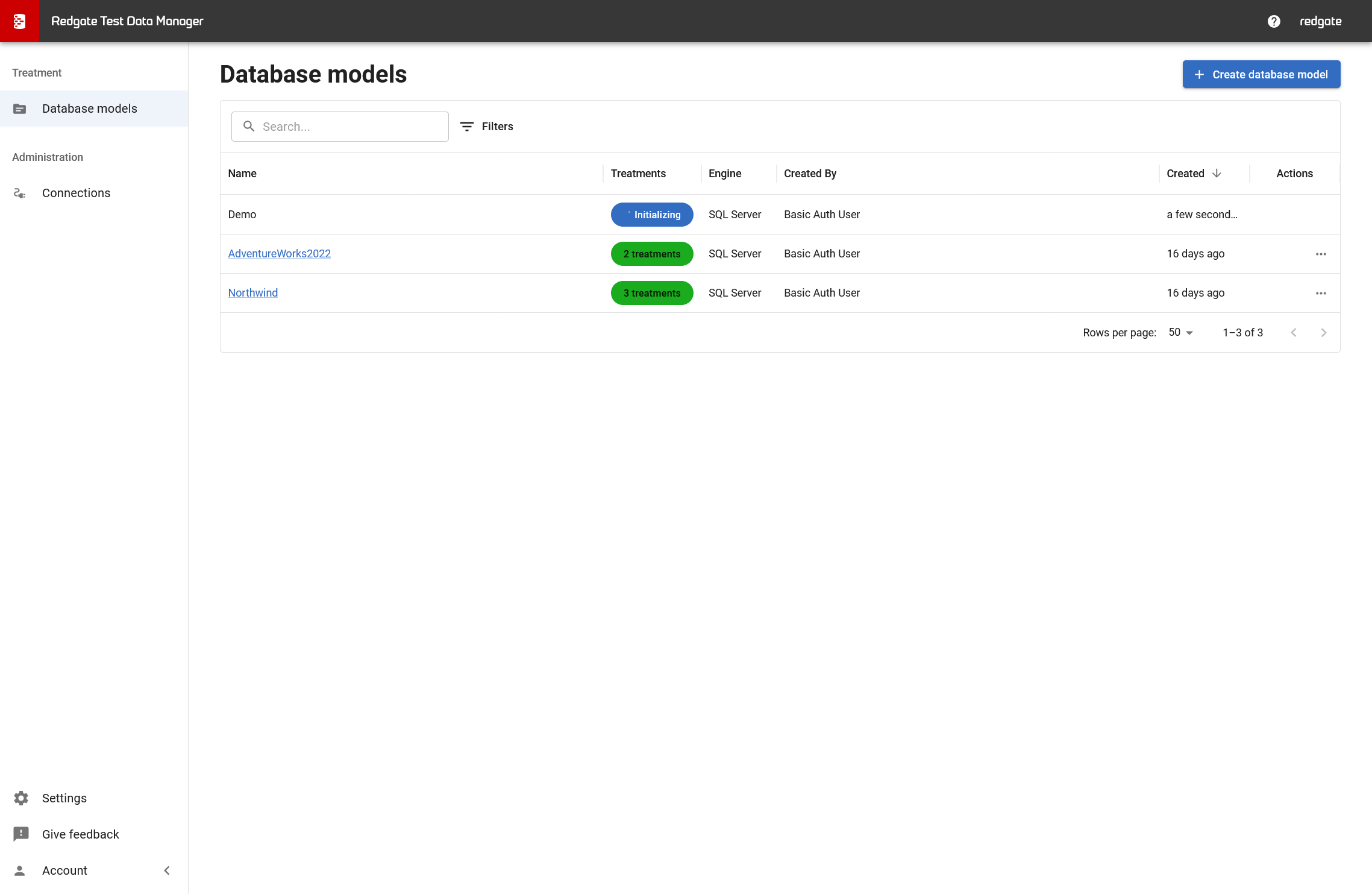Open the AdventureWorks2022 link

point(280,254)
